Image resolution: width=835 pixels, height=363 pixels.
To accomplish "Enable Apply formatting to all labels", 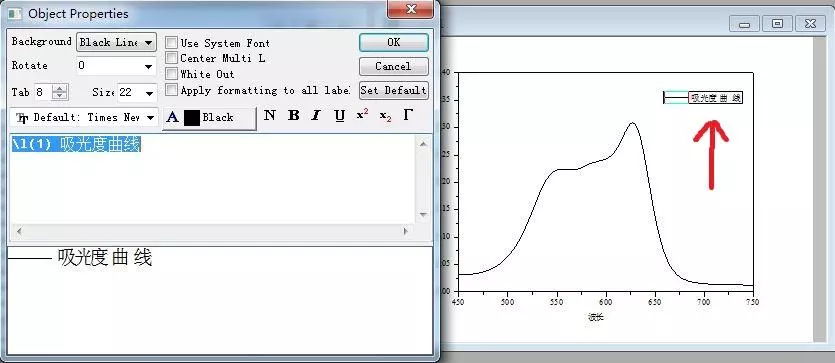I will pos(171,90).
